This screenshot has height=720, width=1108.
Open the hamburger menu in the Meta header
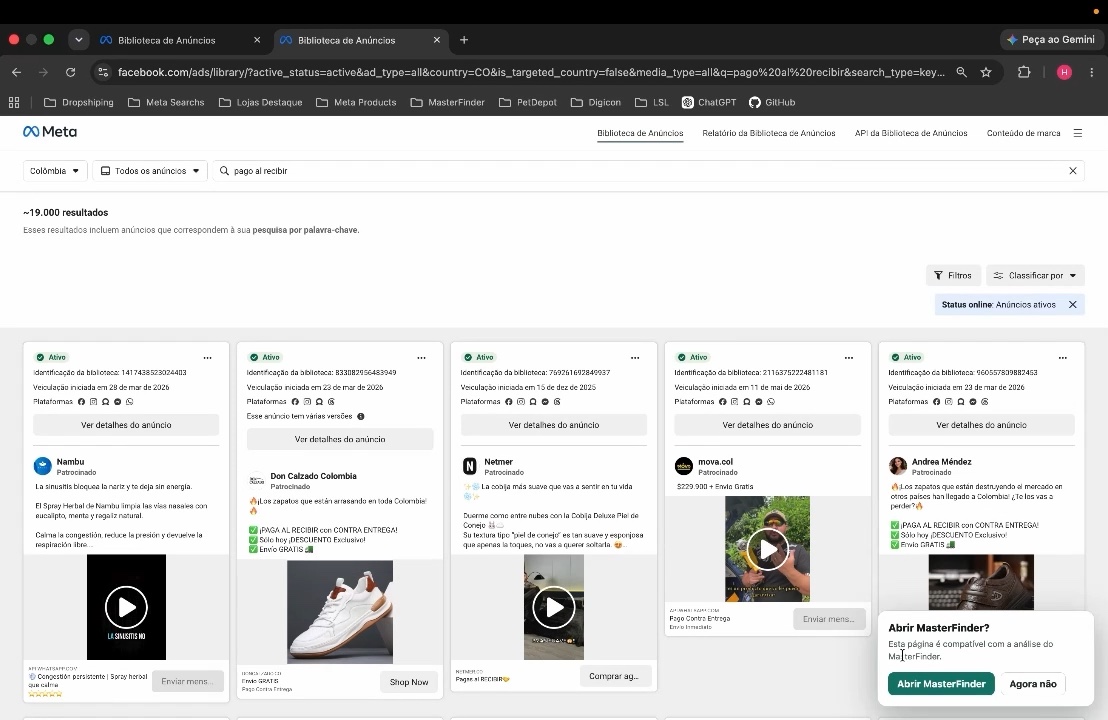pyautogui.click(x=1078, y=133)
